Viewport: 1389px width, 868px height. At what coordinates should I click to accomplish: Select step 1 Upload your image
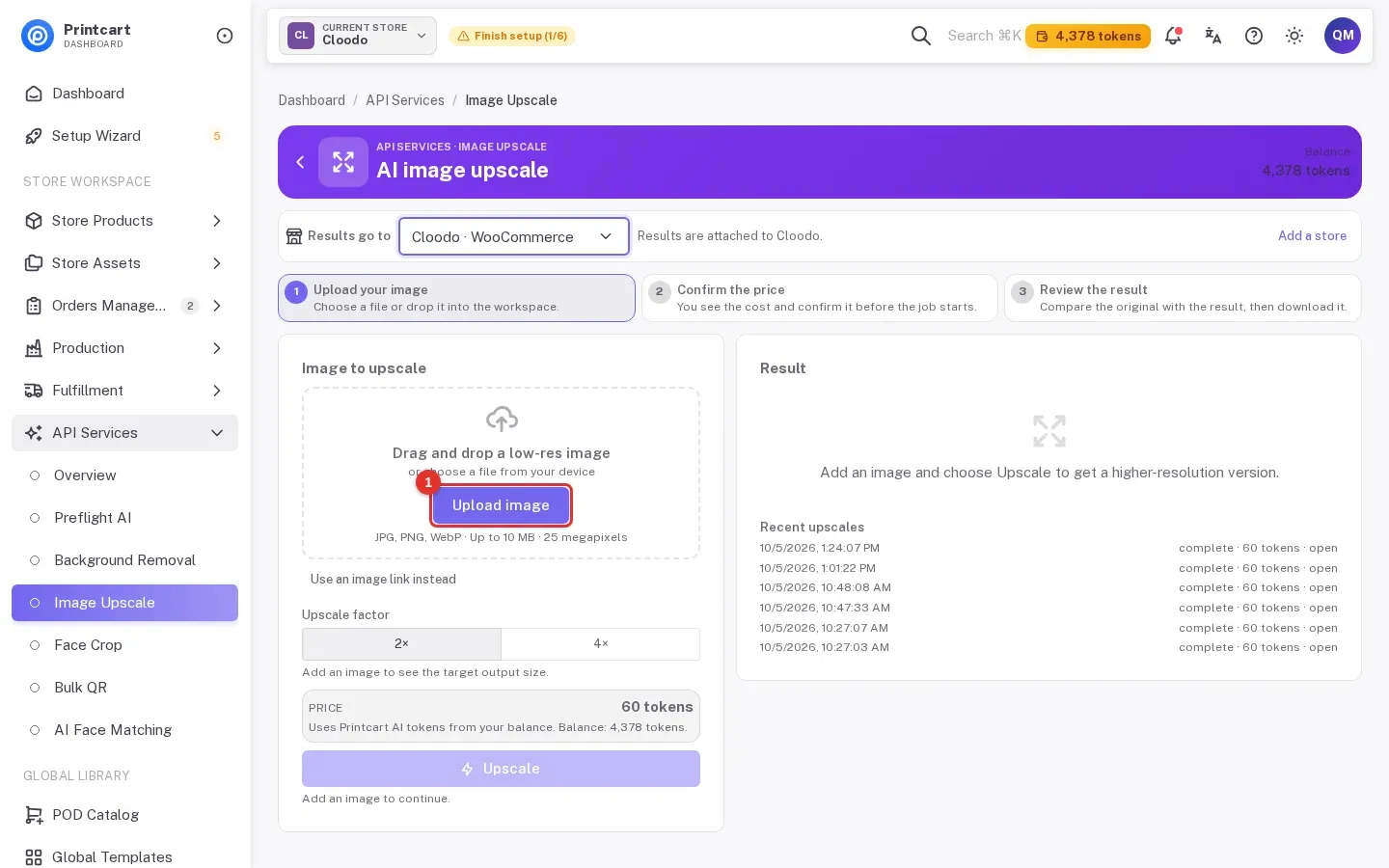pyautogui.click(x=456, y=298)
